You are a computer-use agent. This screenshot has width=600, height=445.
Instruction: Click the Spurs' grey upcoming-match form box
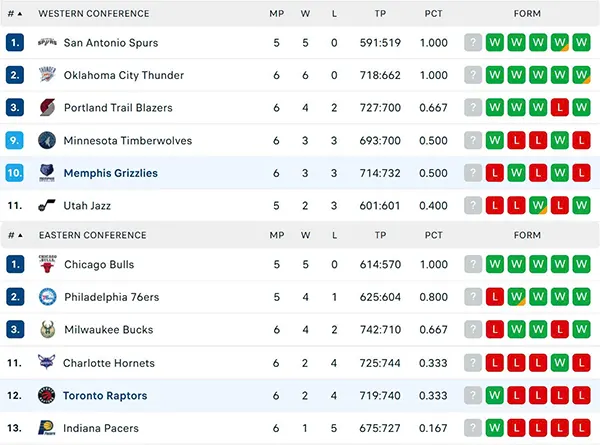pos(473,43)
